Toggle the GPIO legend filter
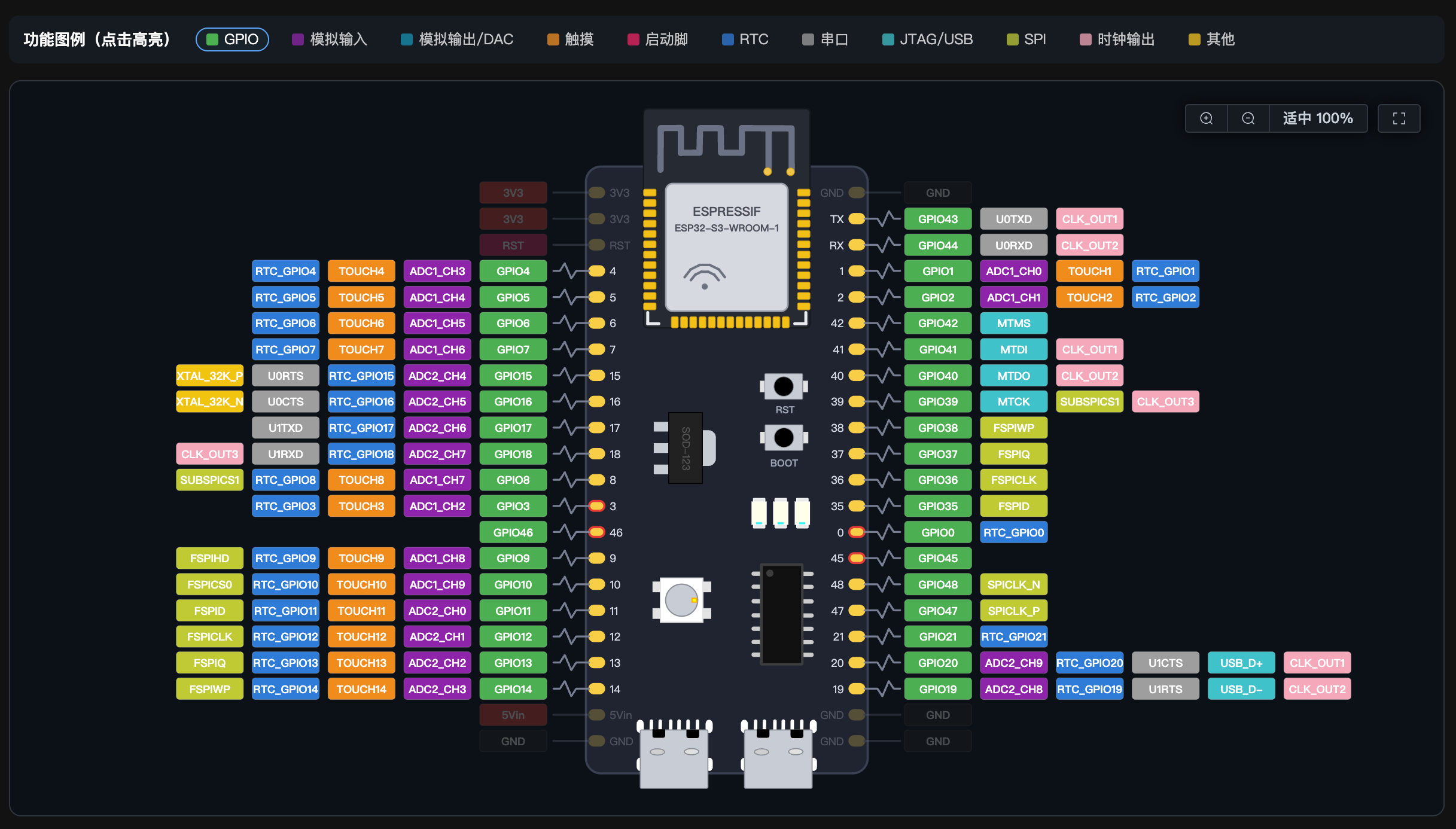The height and width of the screenshot is (829, 1456). click(x=232, y=39)
